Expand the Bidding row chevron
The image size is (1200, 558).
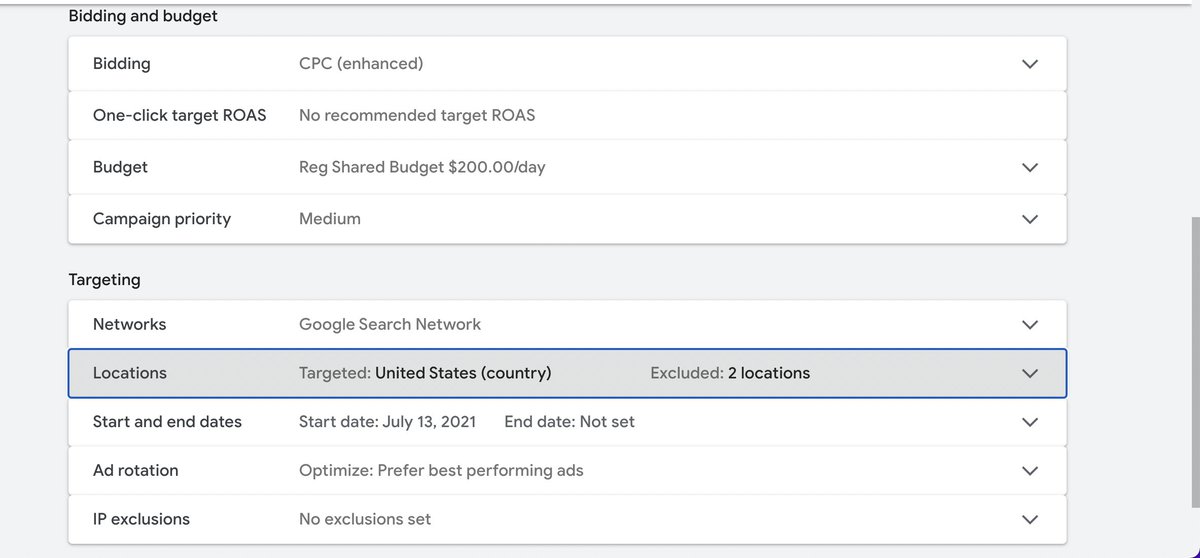coord(1030,64)
